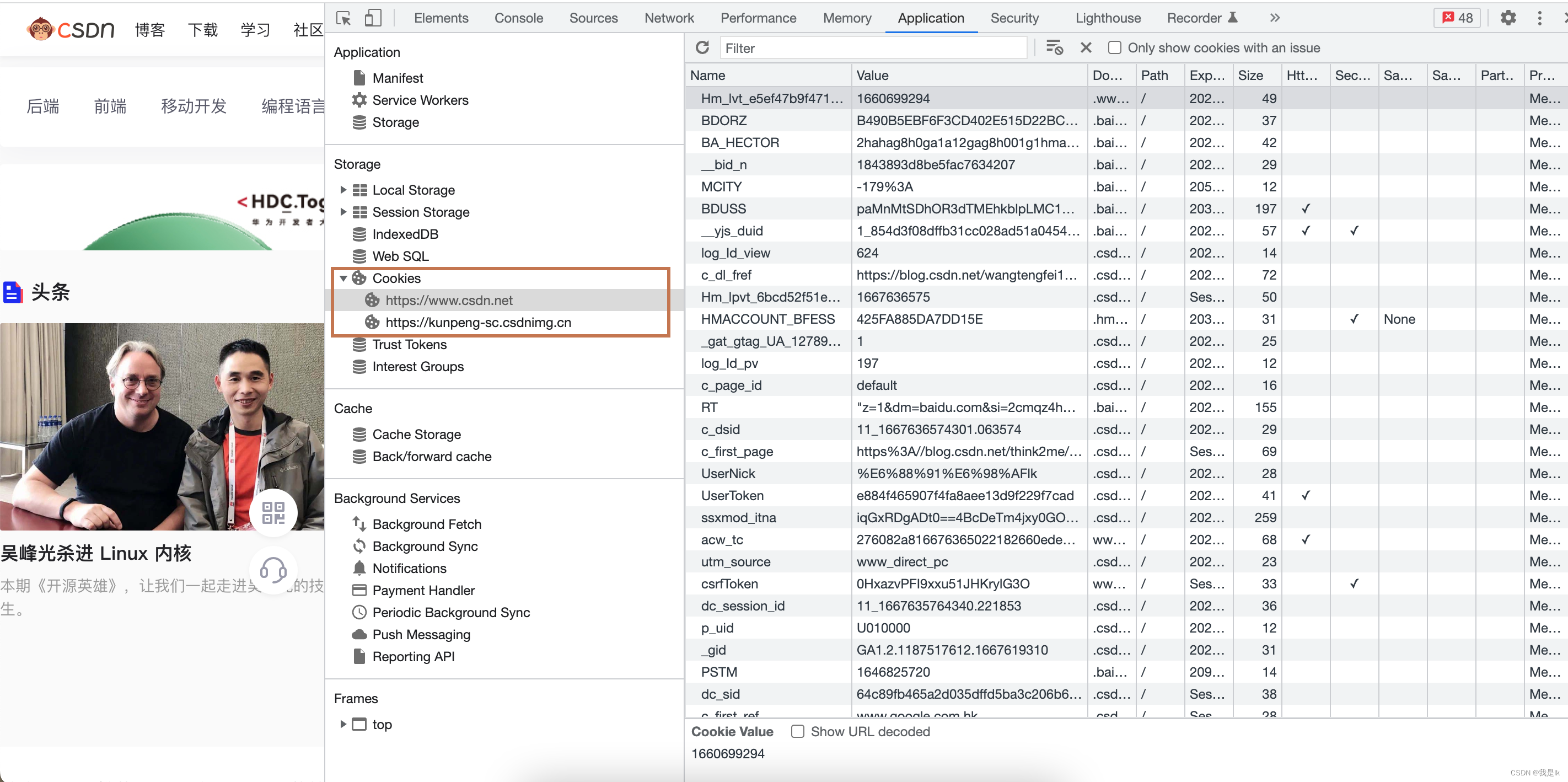The image size is (1568, 782).
Task: Open the 移动开发 category
Action: pyautogui.click(x=194, y=106)
